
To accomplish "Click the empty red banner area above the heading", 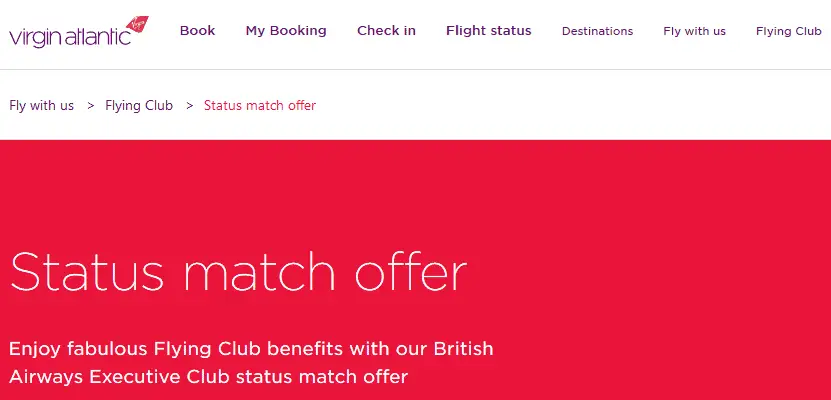I will [415, 190].
